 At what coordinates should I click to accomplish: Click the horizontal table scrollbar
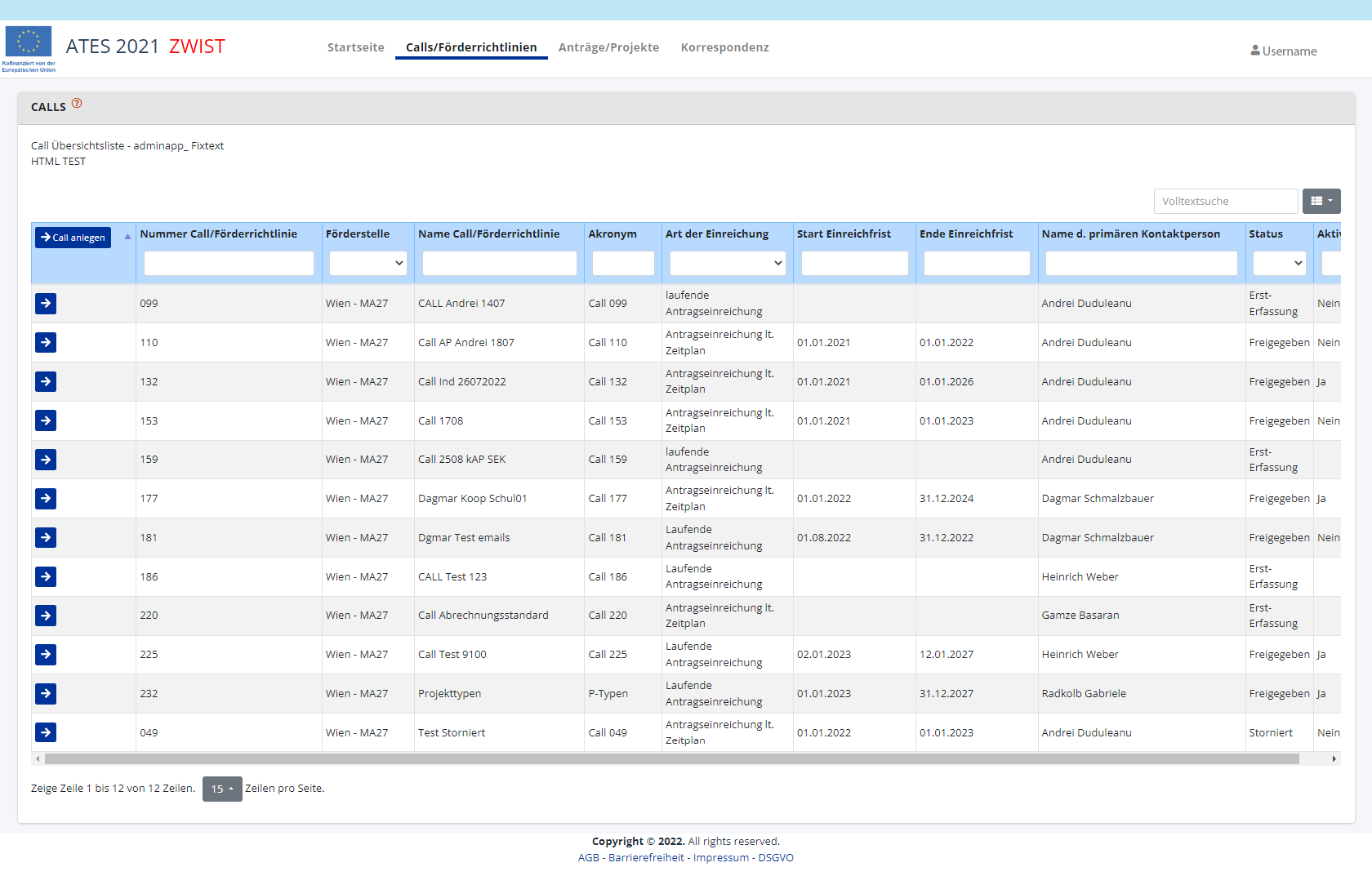tap(670, 759)
